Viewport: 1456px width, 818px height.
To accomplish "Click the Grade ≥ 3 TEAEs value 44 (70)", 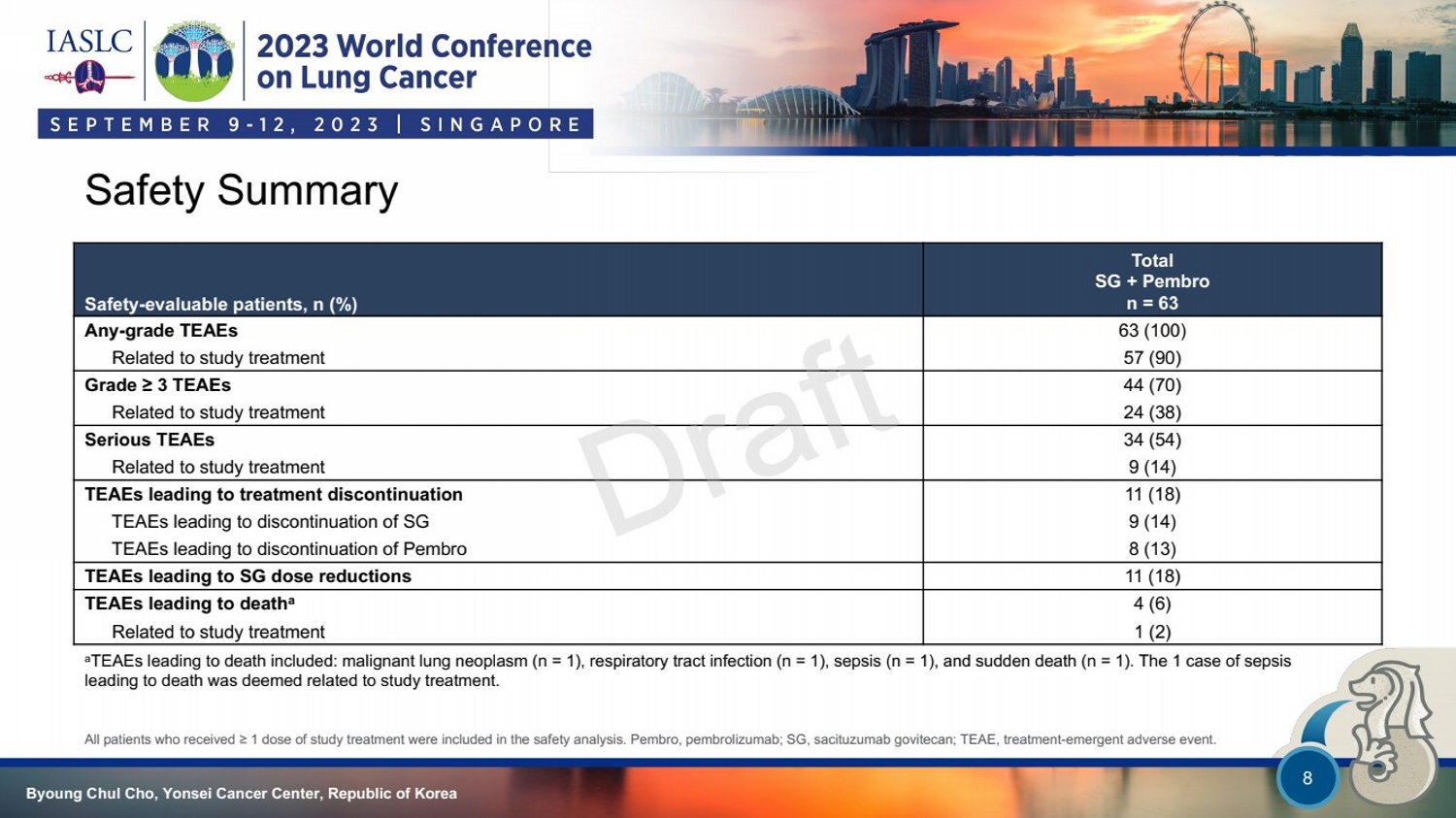I will (1151, 385).
